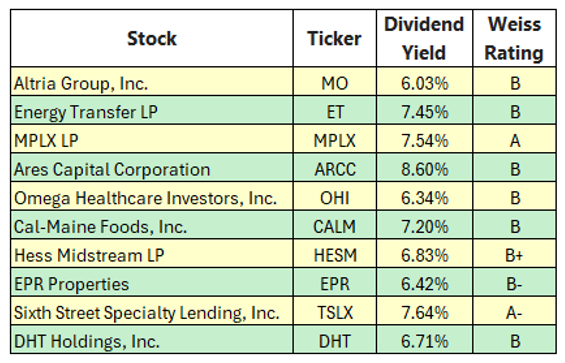Select the Altria Group, Inc. cell
The height and width of the screenshot is (363, 565).
click(152, 81)
